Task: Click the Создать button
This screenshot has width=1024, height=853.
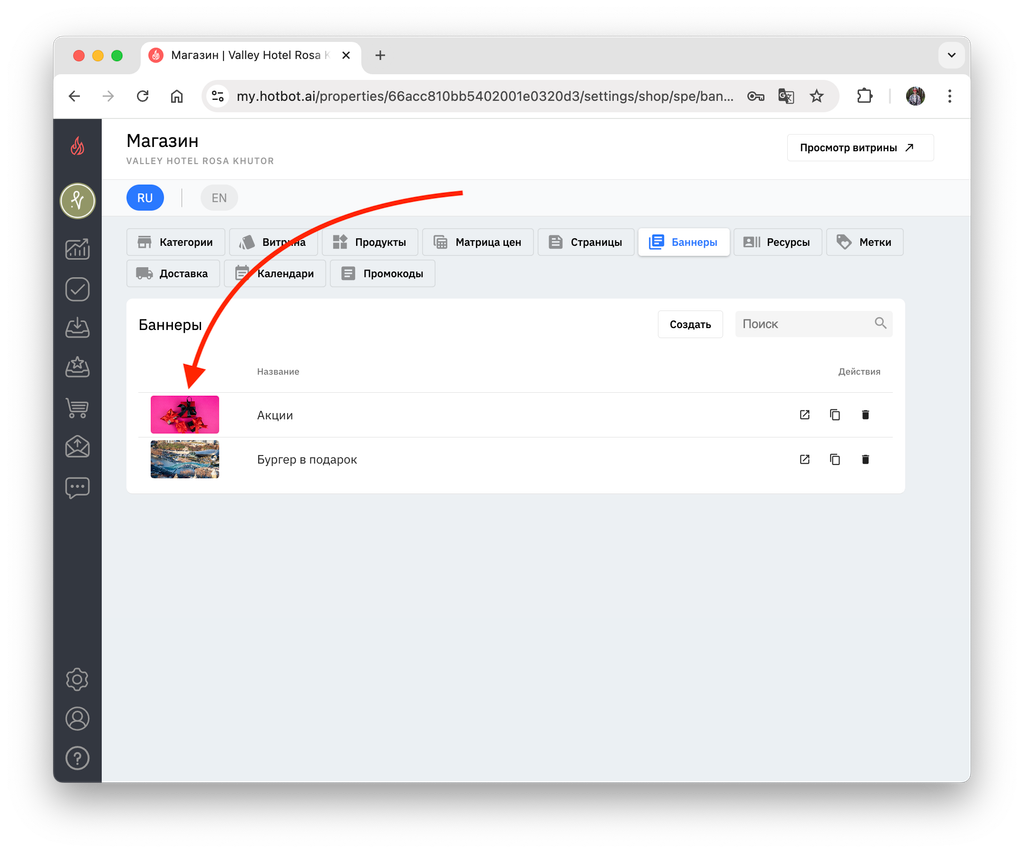Action: 690,325
